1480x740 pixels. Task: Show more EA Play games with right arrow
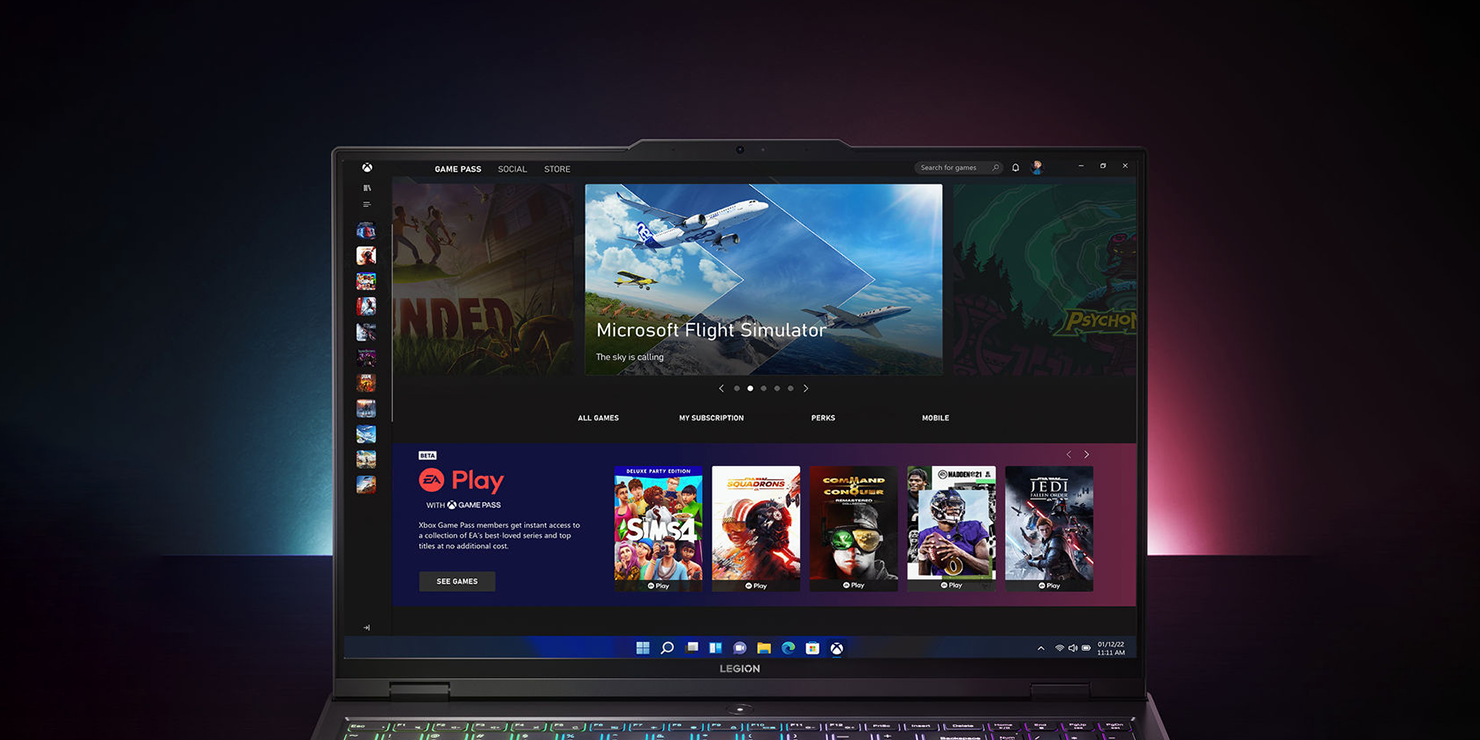tap(1086, 455)
